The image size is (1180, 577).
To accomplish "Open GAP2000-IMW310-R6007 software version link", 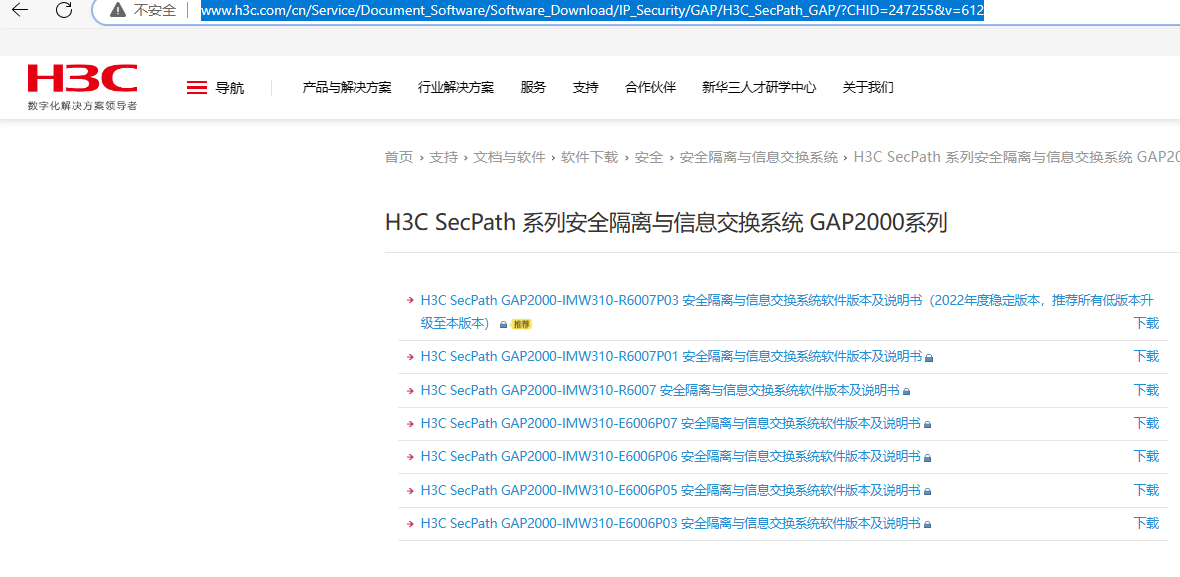I will (x=660, y=390).
